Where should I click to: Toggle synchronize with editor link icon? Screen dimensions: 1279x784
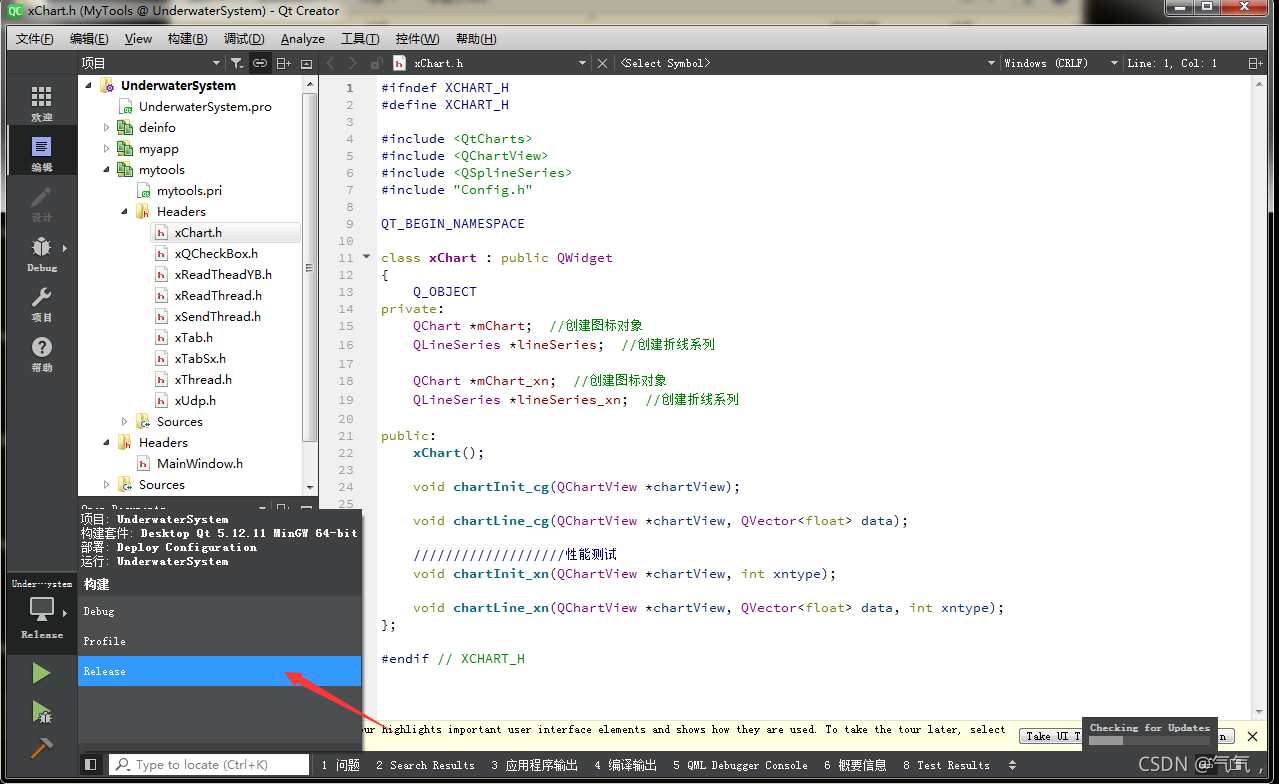(x=260, y=63)
